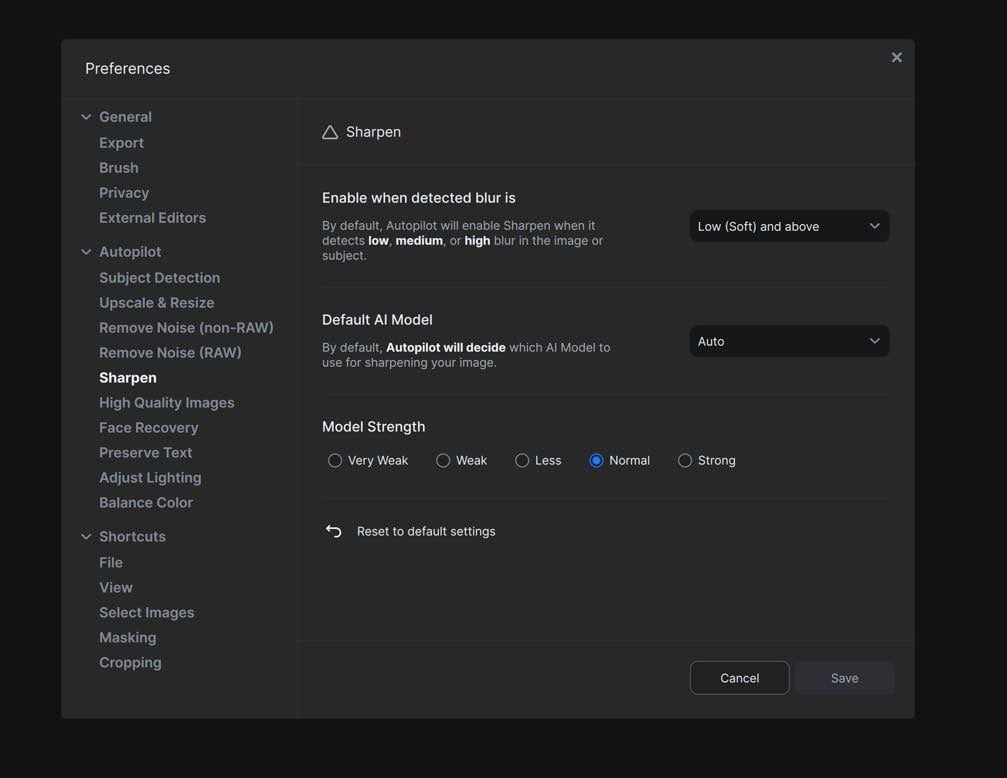Collapse the Autopilot section chevron
This screenshot has width=1007, height=778.
[x=86, y=252]
